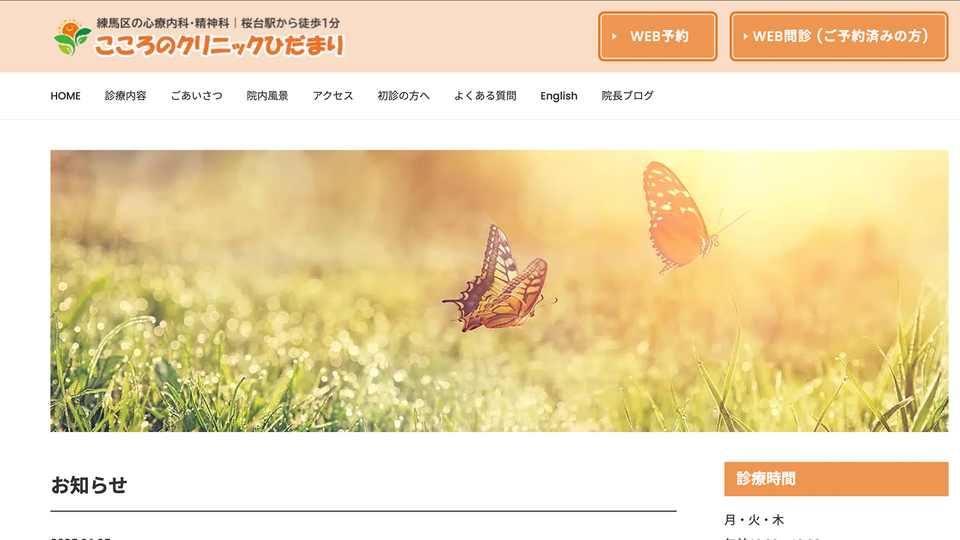
Task: Switch to English page
Action: [558, 96]
